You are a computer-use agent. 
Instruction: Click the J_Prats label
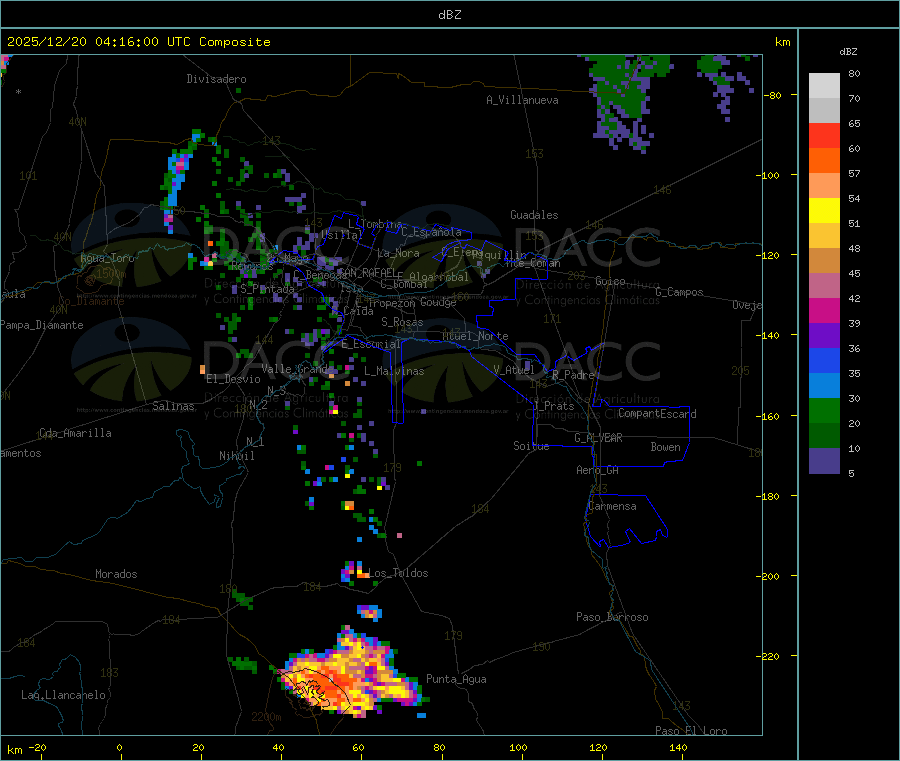(554, 406)
